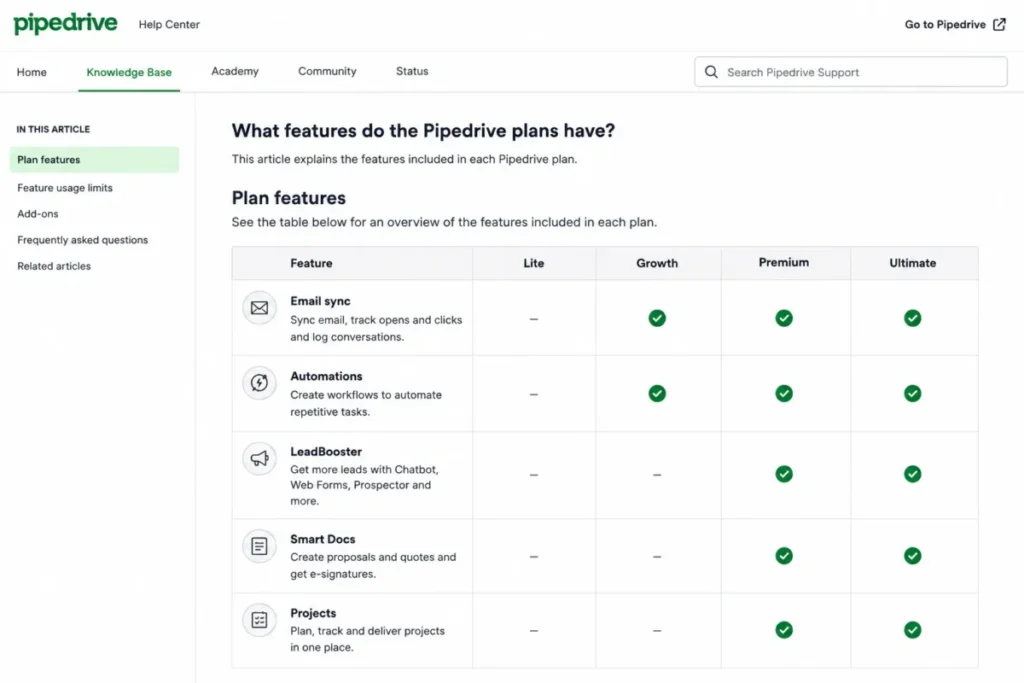Jump to Feature usage limits section
This screenshot has width=1024, height=683.
point(65,187)
